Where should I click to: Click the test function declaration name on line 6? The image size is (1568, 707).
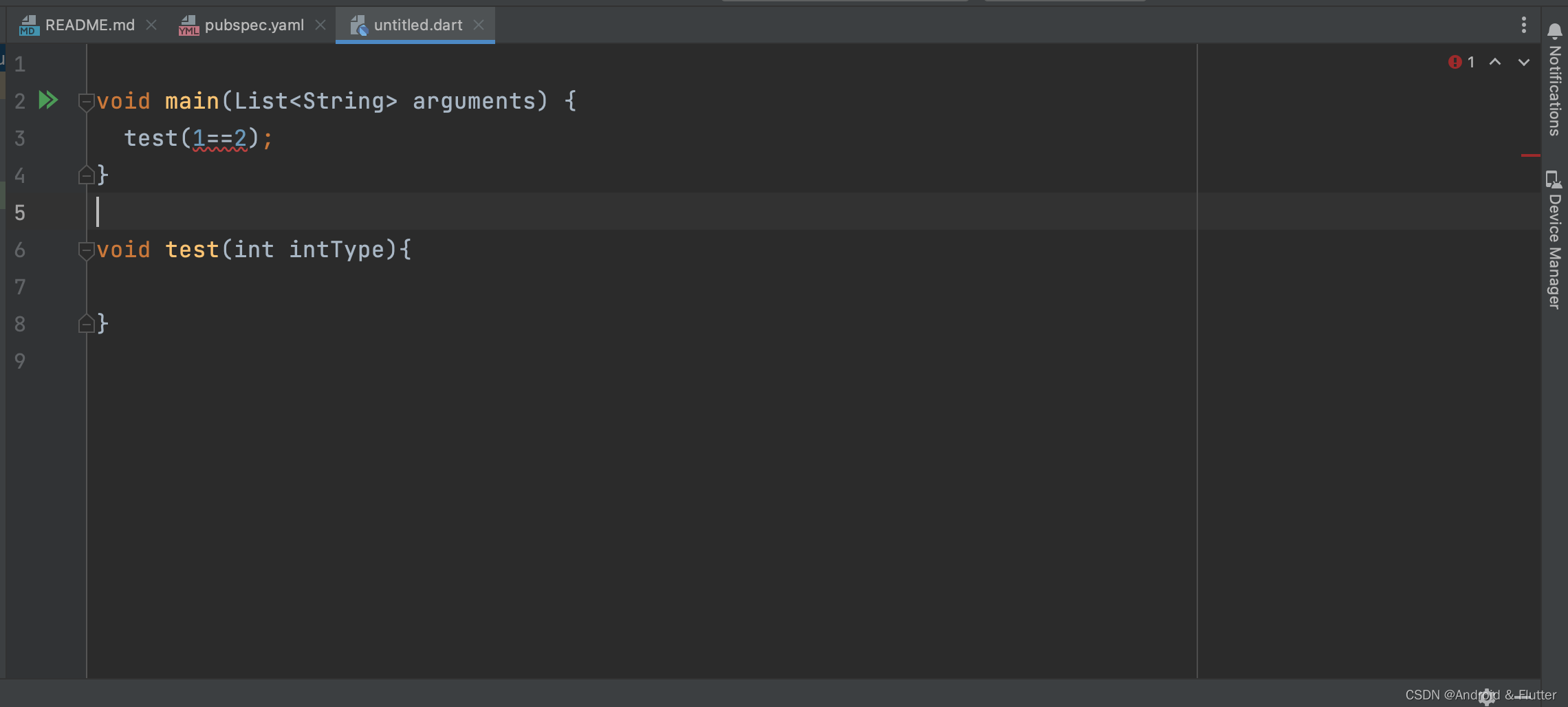point(193,250)
